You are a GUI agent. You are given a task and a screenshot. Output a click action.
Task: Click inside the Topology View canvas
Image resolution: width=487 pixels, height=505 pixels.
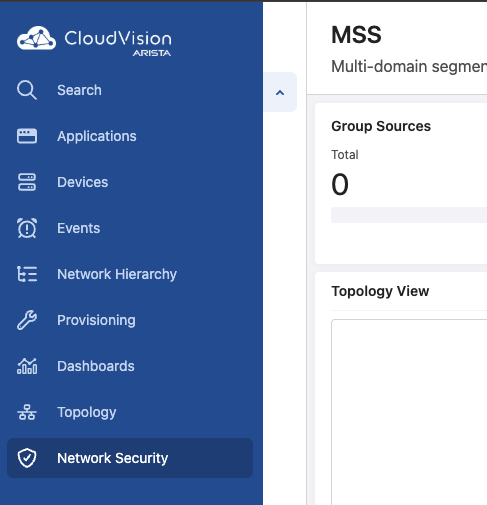tap(409, 412)
